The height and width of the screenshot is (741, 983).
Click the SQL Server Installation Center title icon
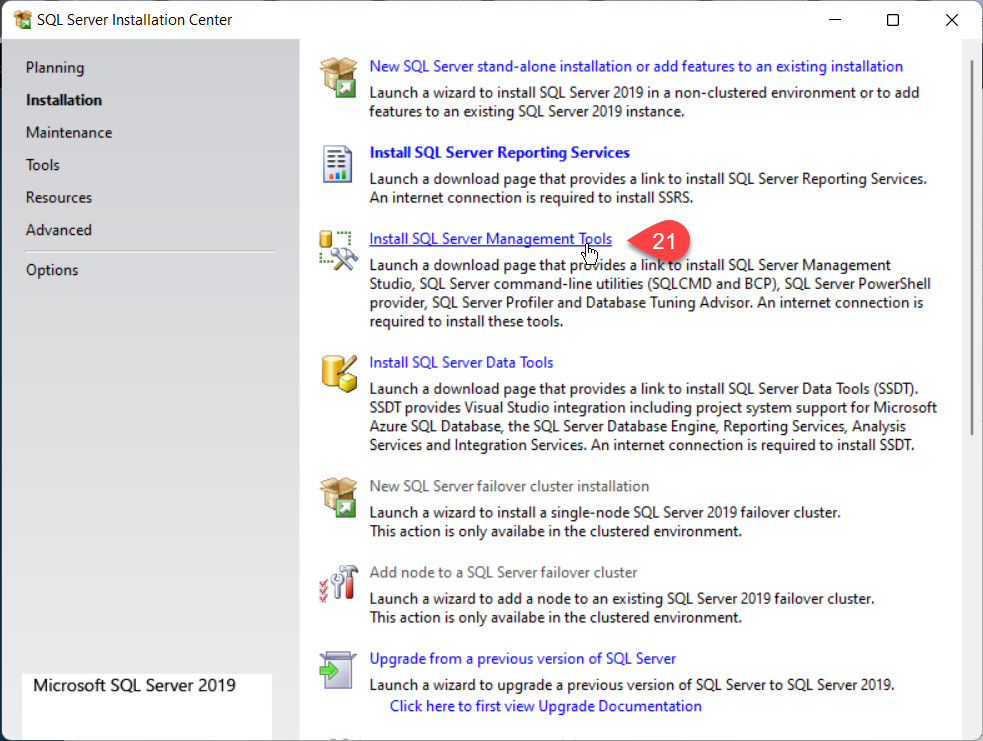pyautogui.click(x=23, y=19)
